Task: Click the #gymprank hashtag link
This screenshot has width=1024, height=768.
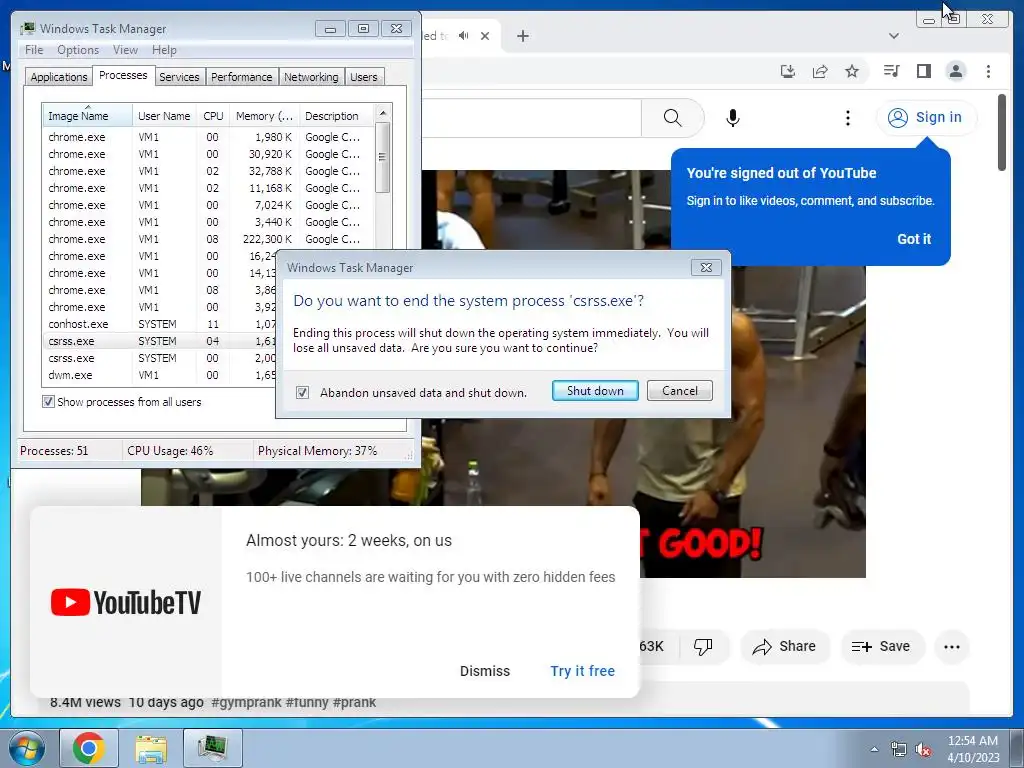Action: (x=246, y=703)
